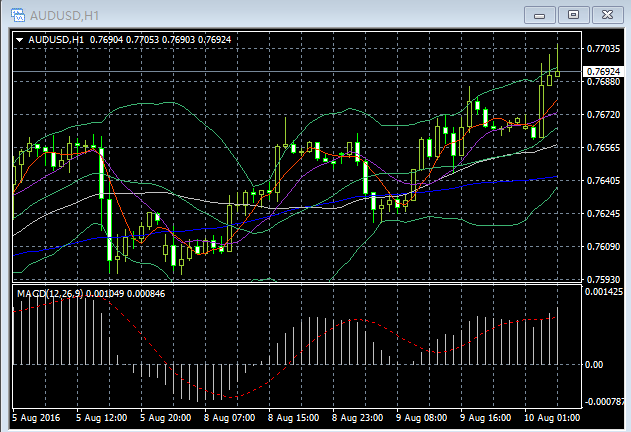This screenshot has width=631, height=432.
Task: Click the current price label 0.76924
Action: tap(603, 71)
